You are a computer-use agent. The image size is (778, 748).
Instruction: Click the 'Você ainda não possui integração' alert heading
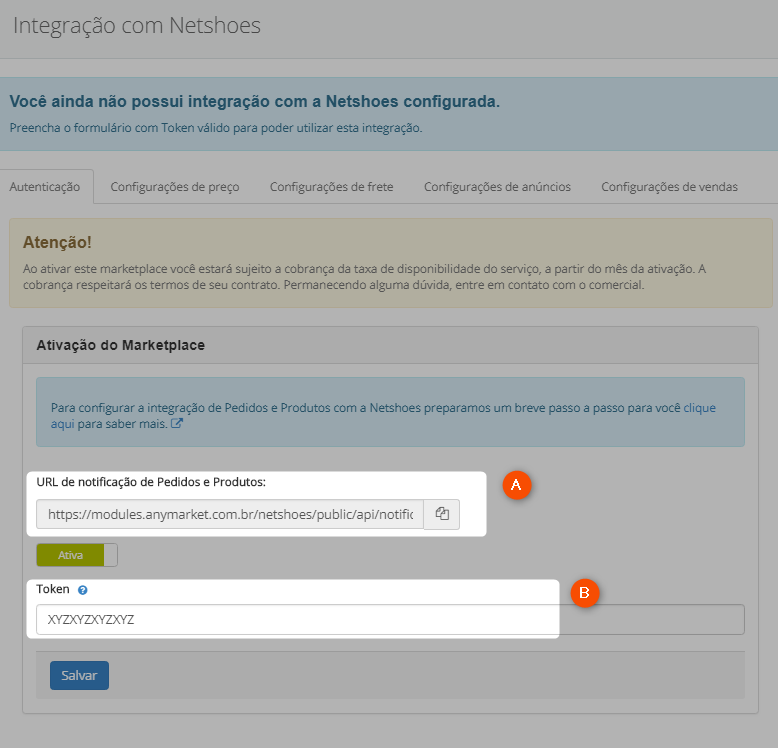[x=255, y=101]
